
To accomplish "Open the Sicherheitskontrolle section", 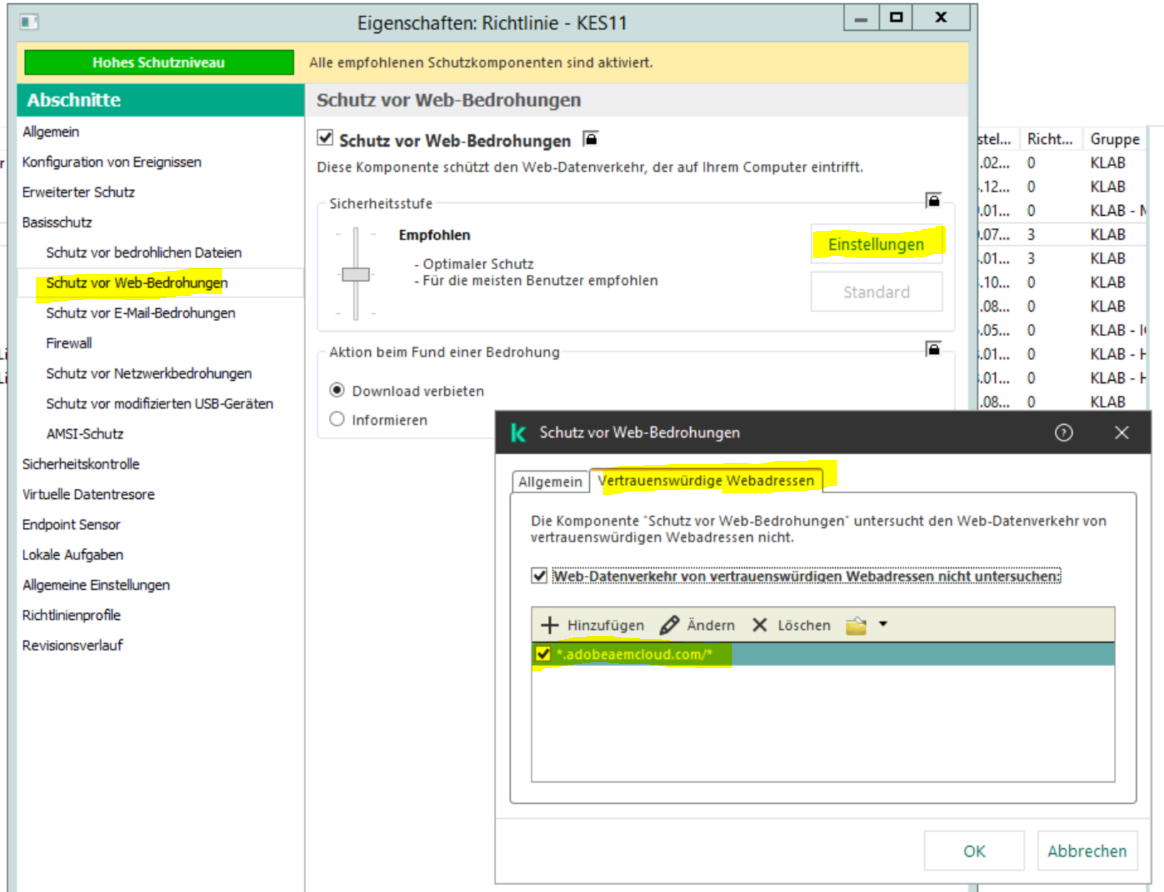I will tap(81, 465).
